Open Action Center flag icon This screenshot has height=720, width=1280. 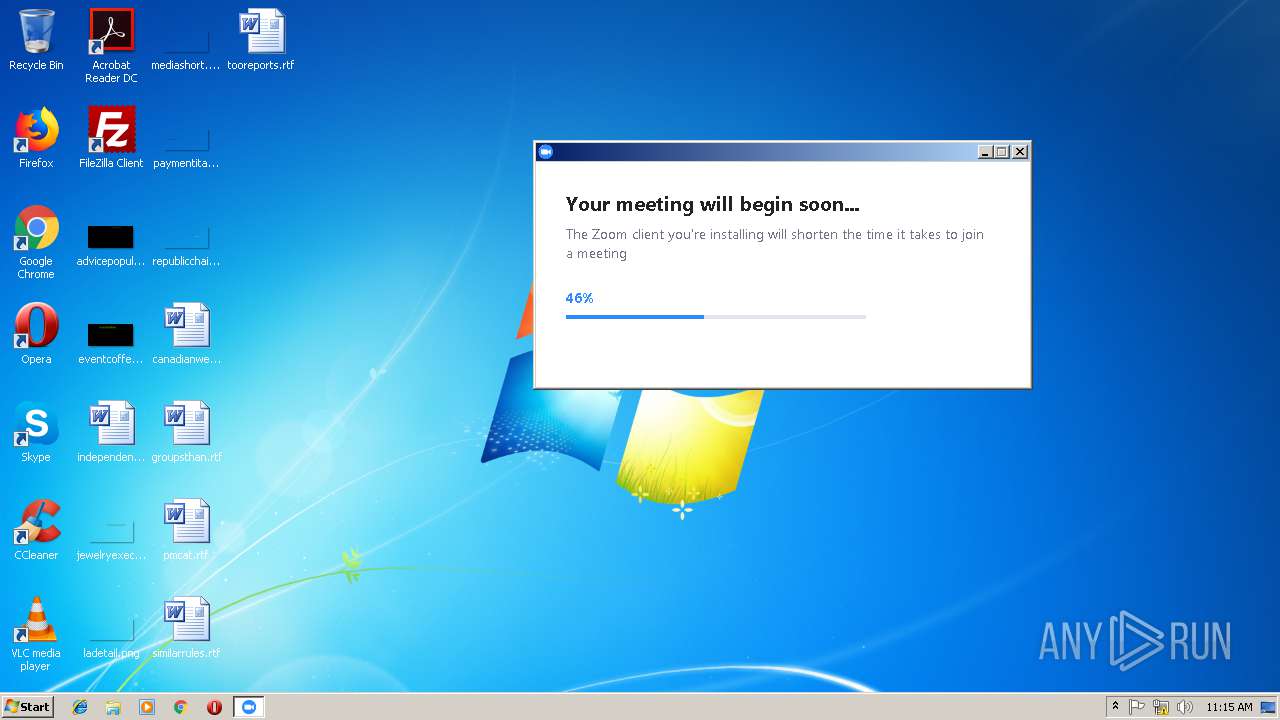point(1137,707)
